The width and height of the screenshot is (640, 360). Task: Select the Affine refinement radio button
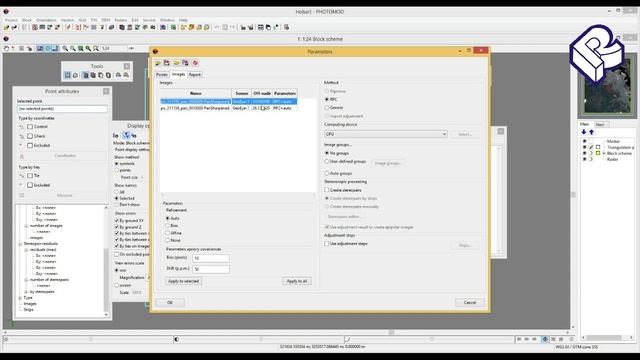(168, 233)
